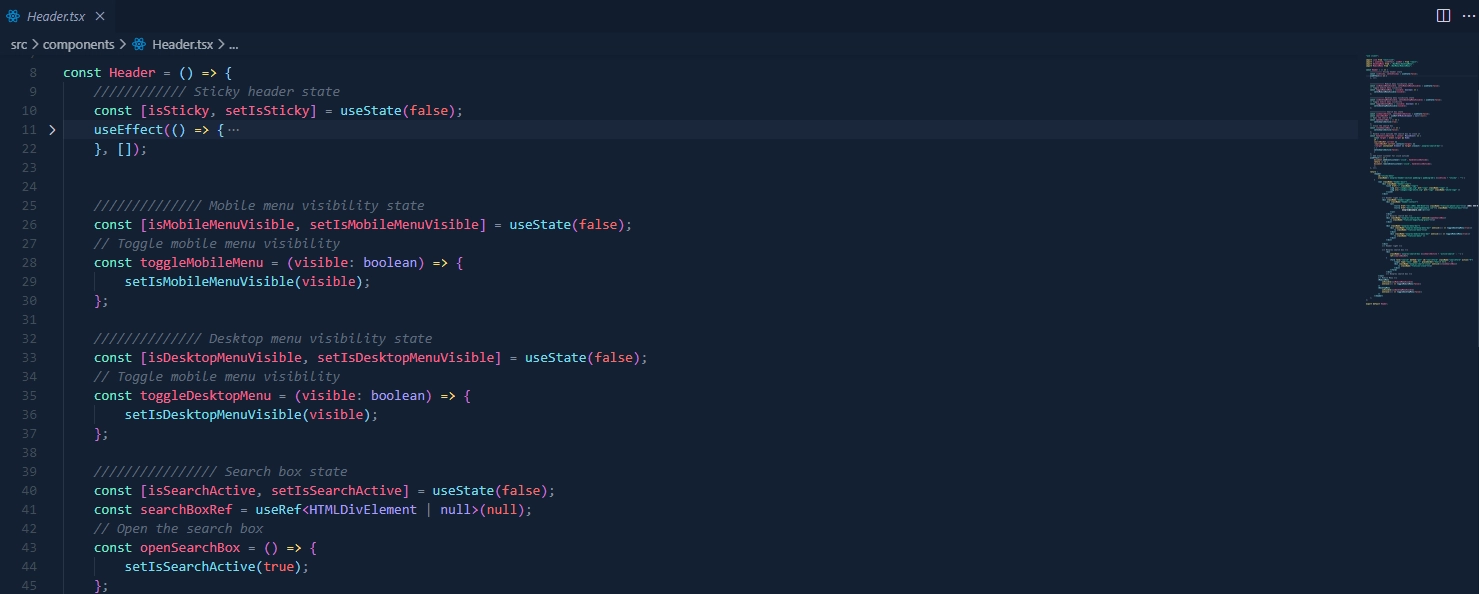The image size is (1479, 594).
Task: Select the Header.tsx breadcrumb item
Action: tap(182, 45)
